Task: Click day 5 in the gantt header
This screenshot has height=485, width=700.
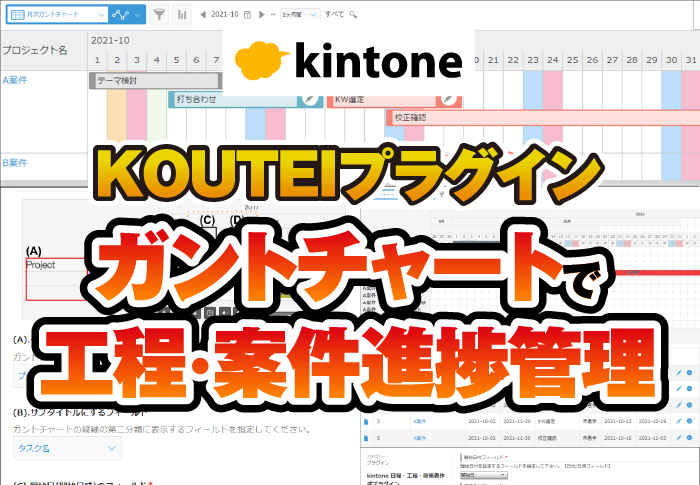Action: [176, 60]
